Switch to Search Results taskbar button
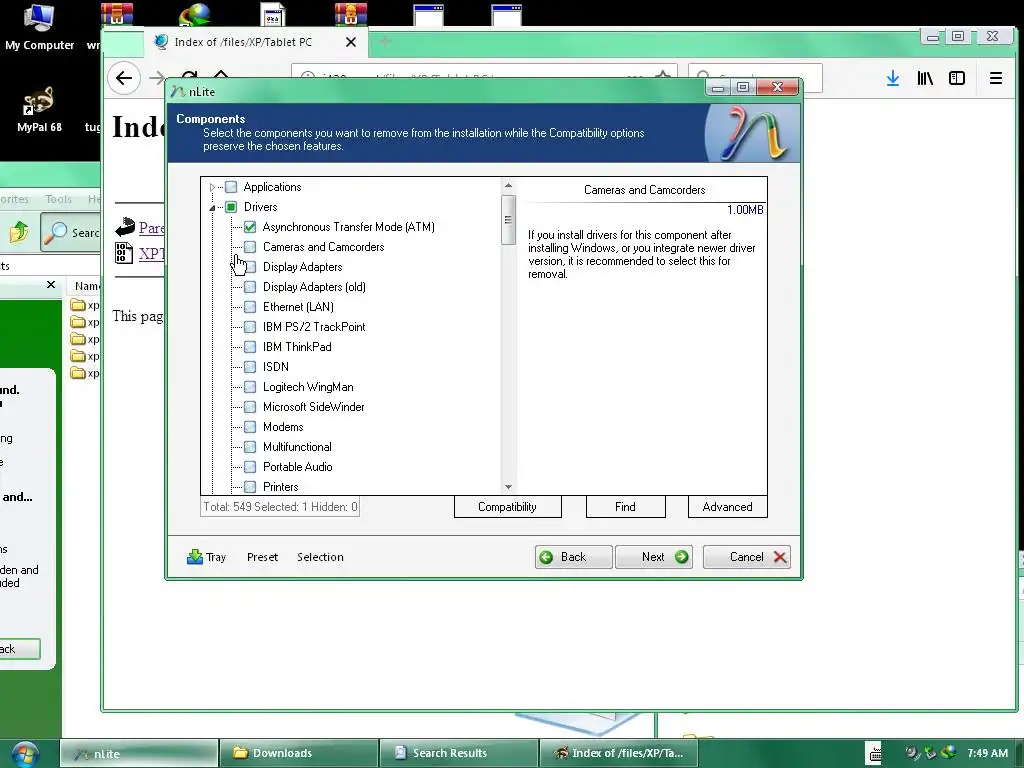The width and height of the screenshot is (1024, 768). pyautogui.click(x=459, y=754)
